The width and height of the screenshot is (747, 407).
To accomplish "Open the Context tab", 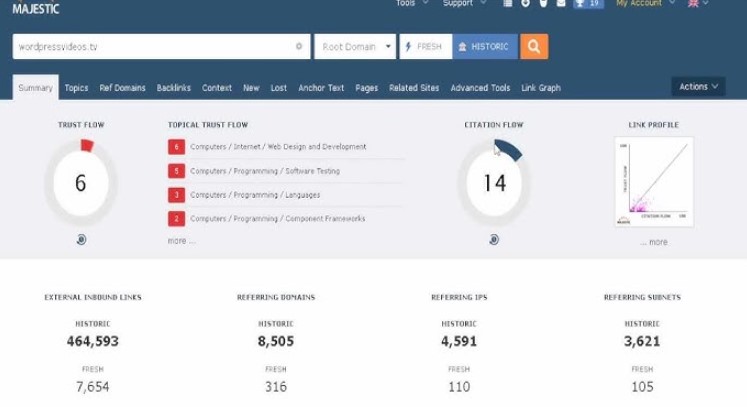I will (x=217, y=88).
